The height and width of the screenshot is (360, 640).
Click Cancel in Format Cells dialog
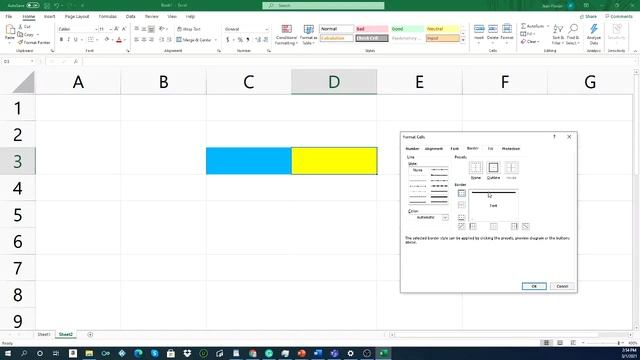[x=562, y=286]
